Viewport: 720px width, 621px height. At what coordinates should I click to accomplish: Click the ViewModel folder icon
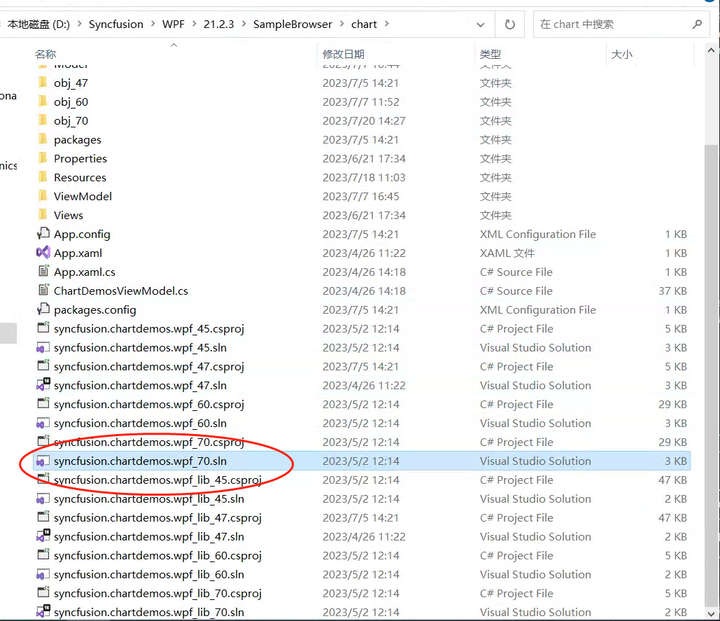[x=43, y=196]
